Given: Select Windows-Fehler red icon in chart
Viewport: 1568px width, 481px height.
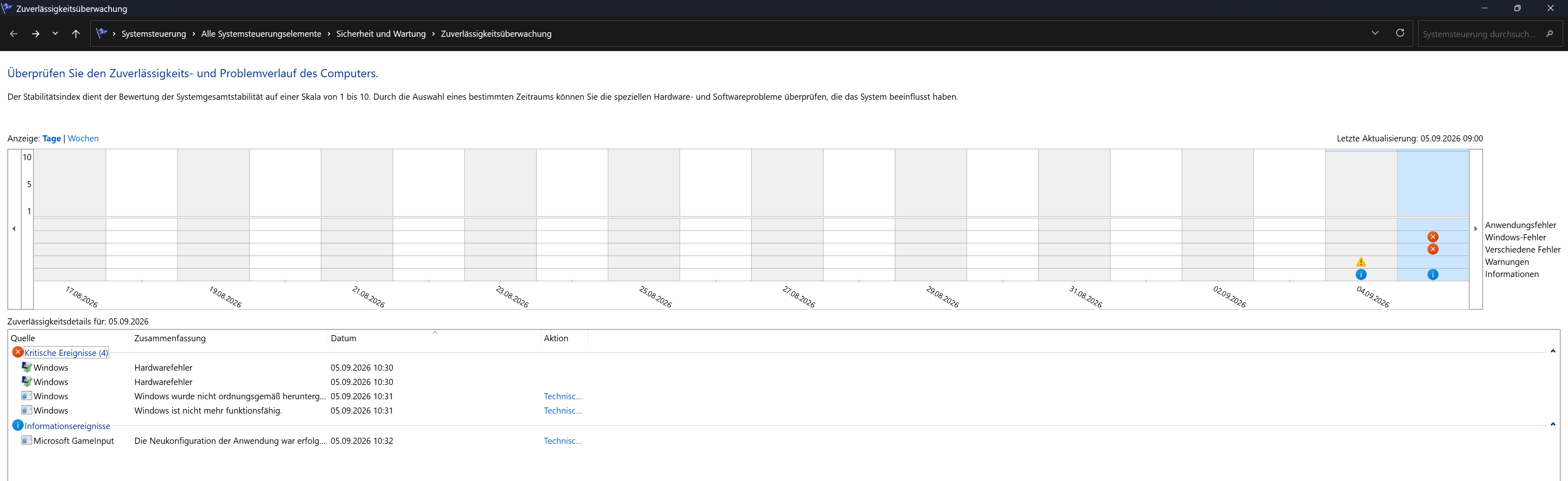Looking at the screenshot, I should pos(1433,237).
